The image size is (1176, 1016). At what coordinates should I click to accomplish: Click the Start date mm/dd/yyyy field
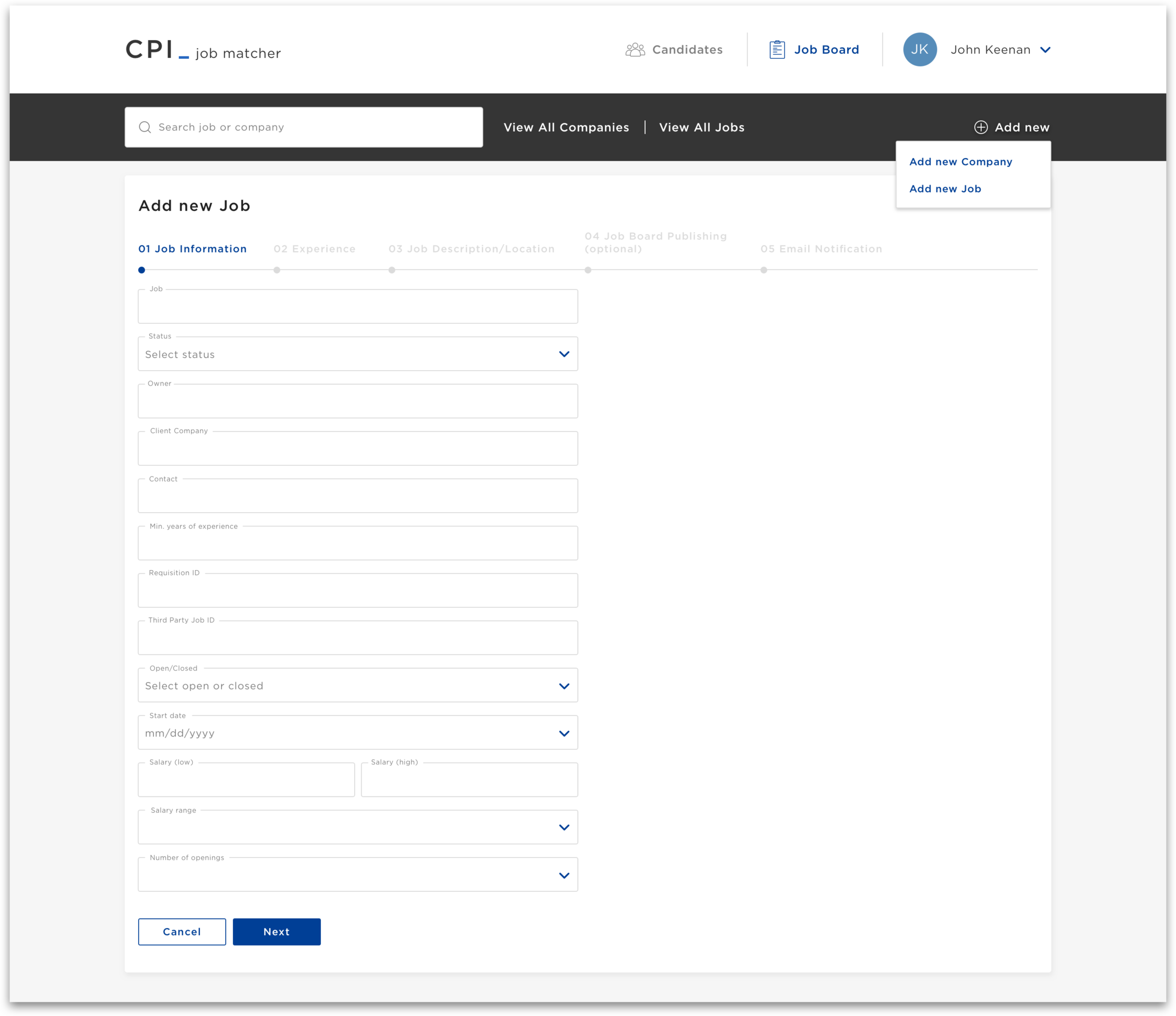pyautogui.click(x=358, y=732)
